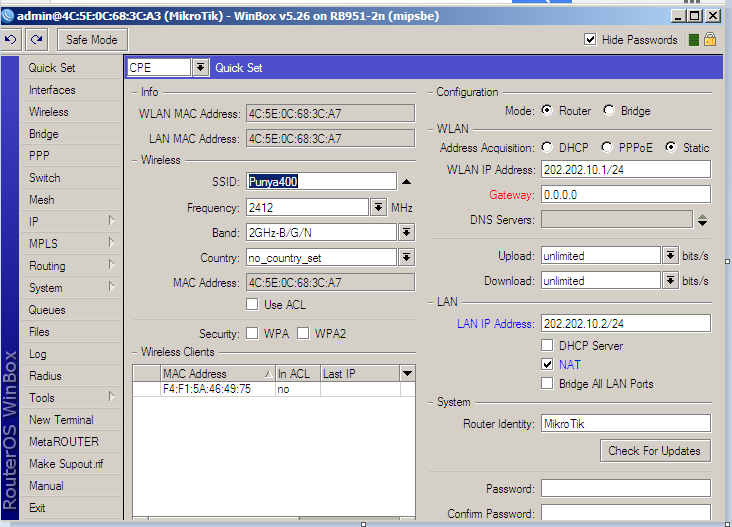This screenshot has height=527, width=732.
Task: Click the SSID input field
Action: click(321, 182)
